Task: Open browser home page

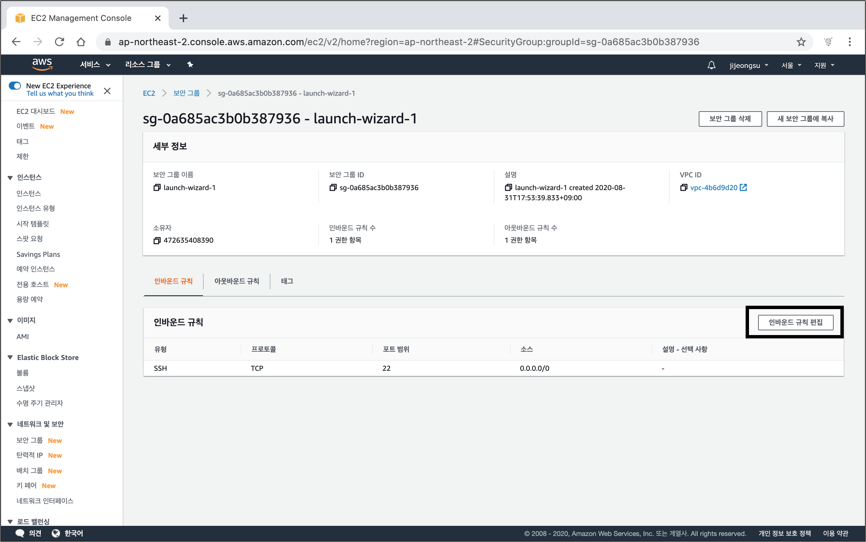Action: tap(81, 42)
